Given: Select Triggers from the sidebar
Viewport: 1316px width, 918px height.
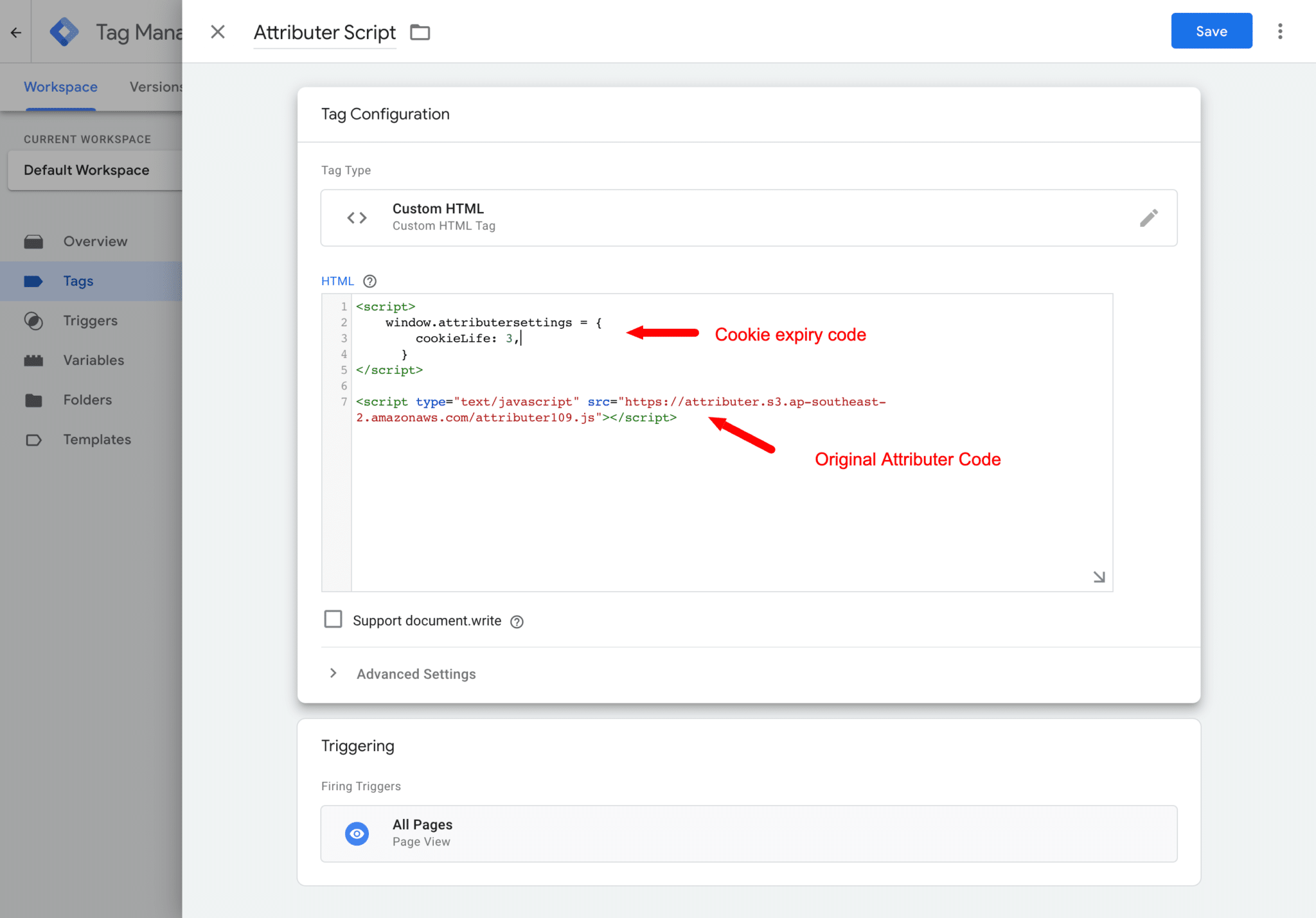Looking at the screenshot, I should 90,321.
